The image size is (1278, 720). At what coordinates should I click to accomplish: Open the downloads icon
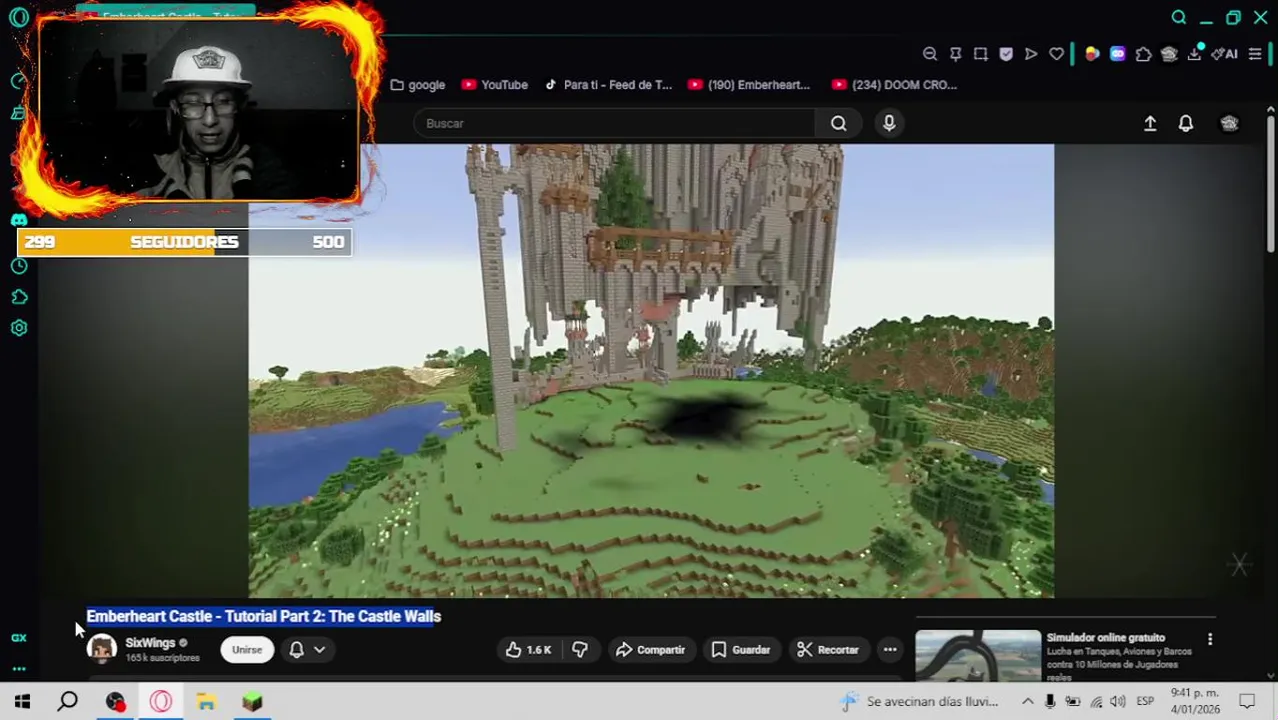1194,54
